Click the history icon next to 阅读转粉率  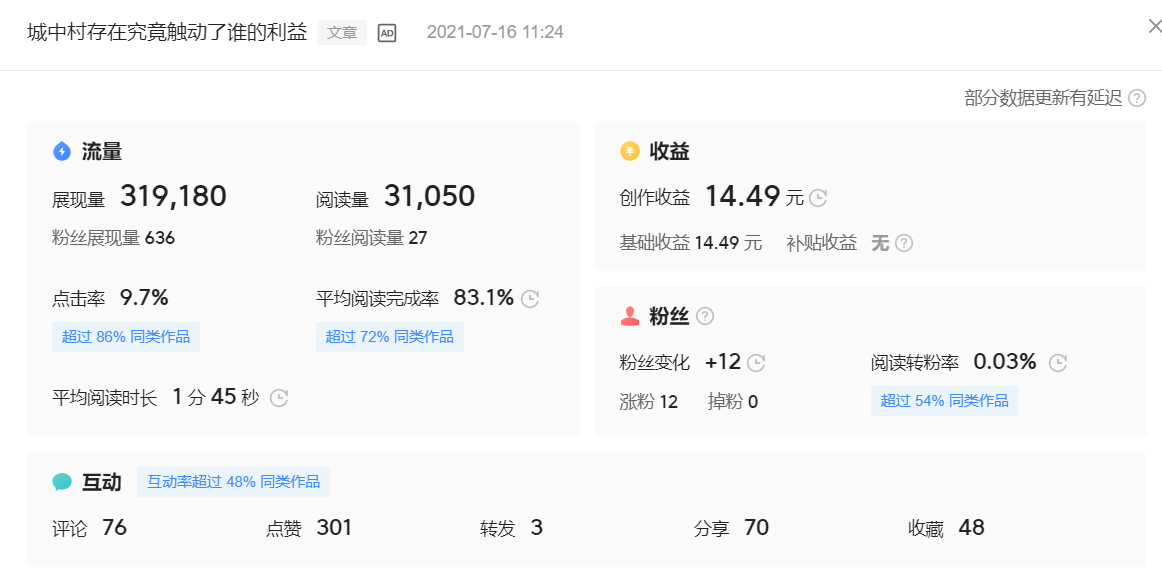coord(1057,363)
